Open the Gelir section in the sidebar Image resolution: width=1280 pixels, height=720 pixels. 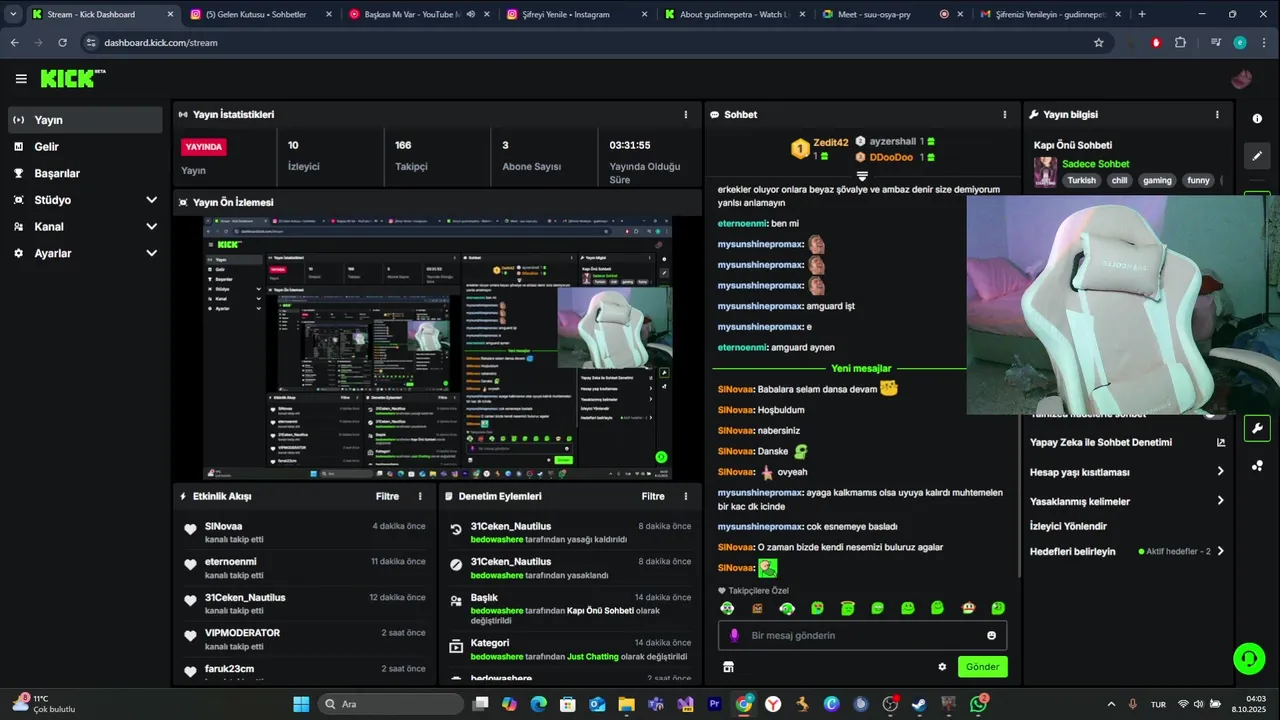coord(85,147)
